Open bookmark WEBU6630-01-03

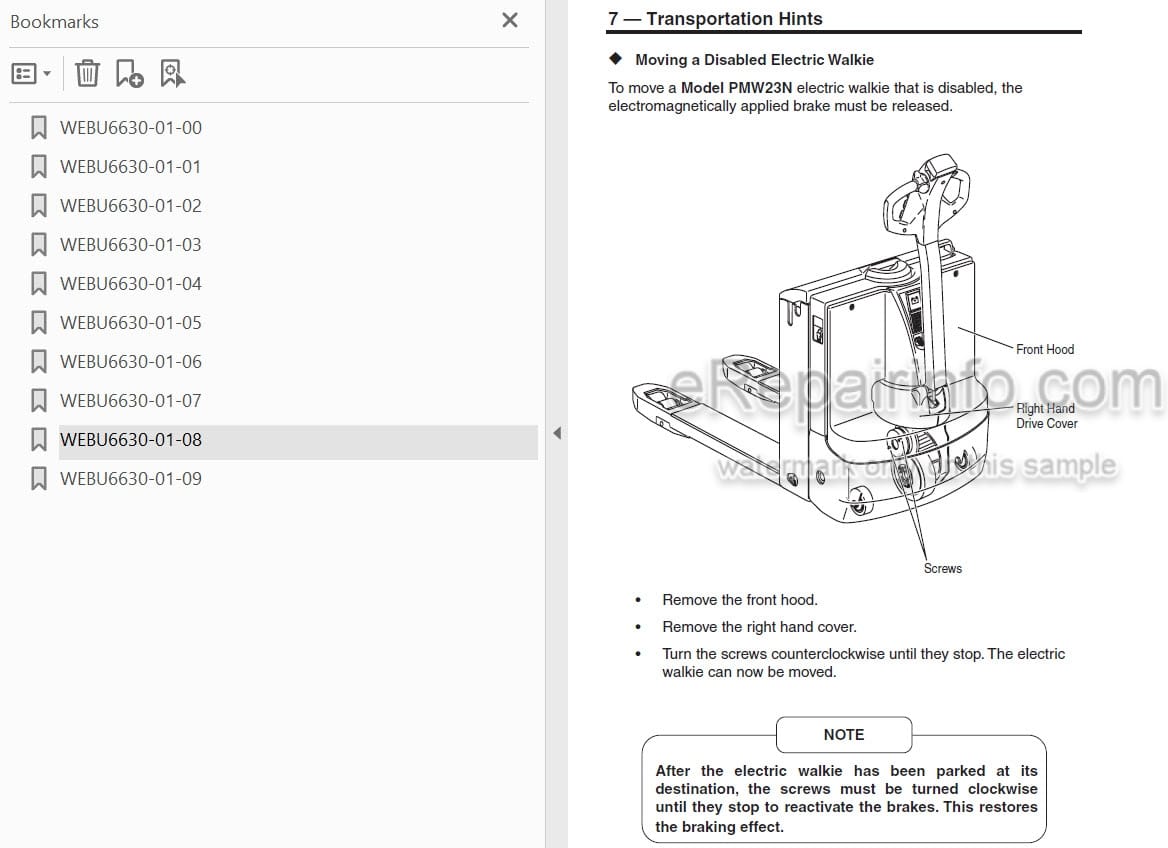(x=130, y=244)
